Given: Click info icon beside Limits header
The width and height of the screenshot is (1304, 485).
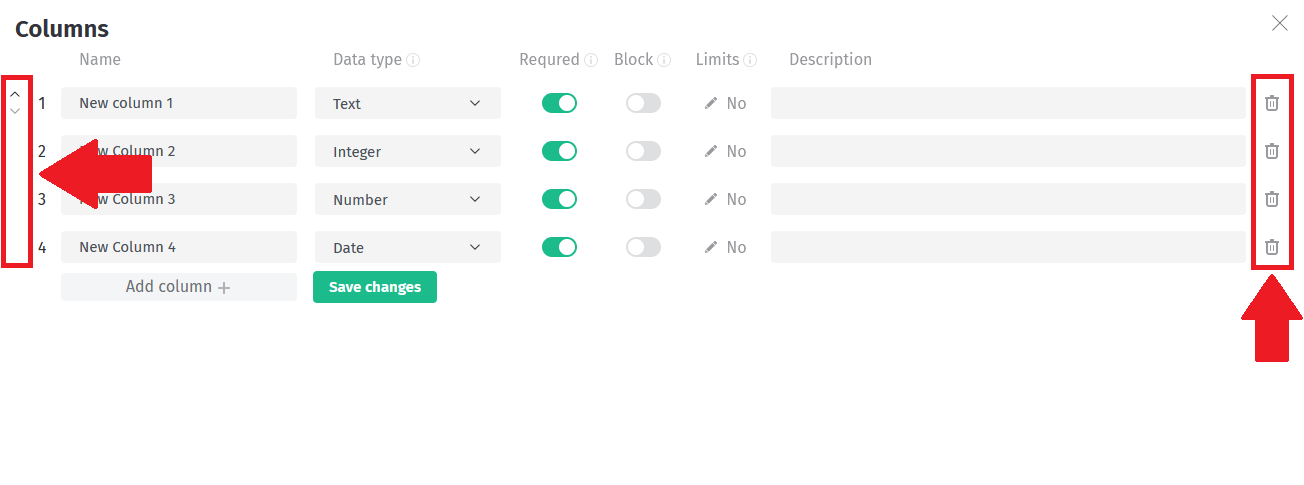Looking at the screenshot, I should (x=750, y=60).
